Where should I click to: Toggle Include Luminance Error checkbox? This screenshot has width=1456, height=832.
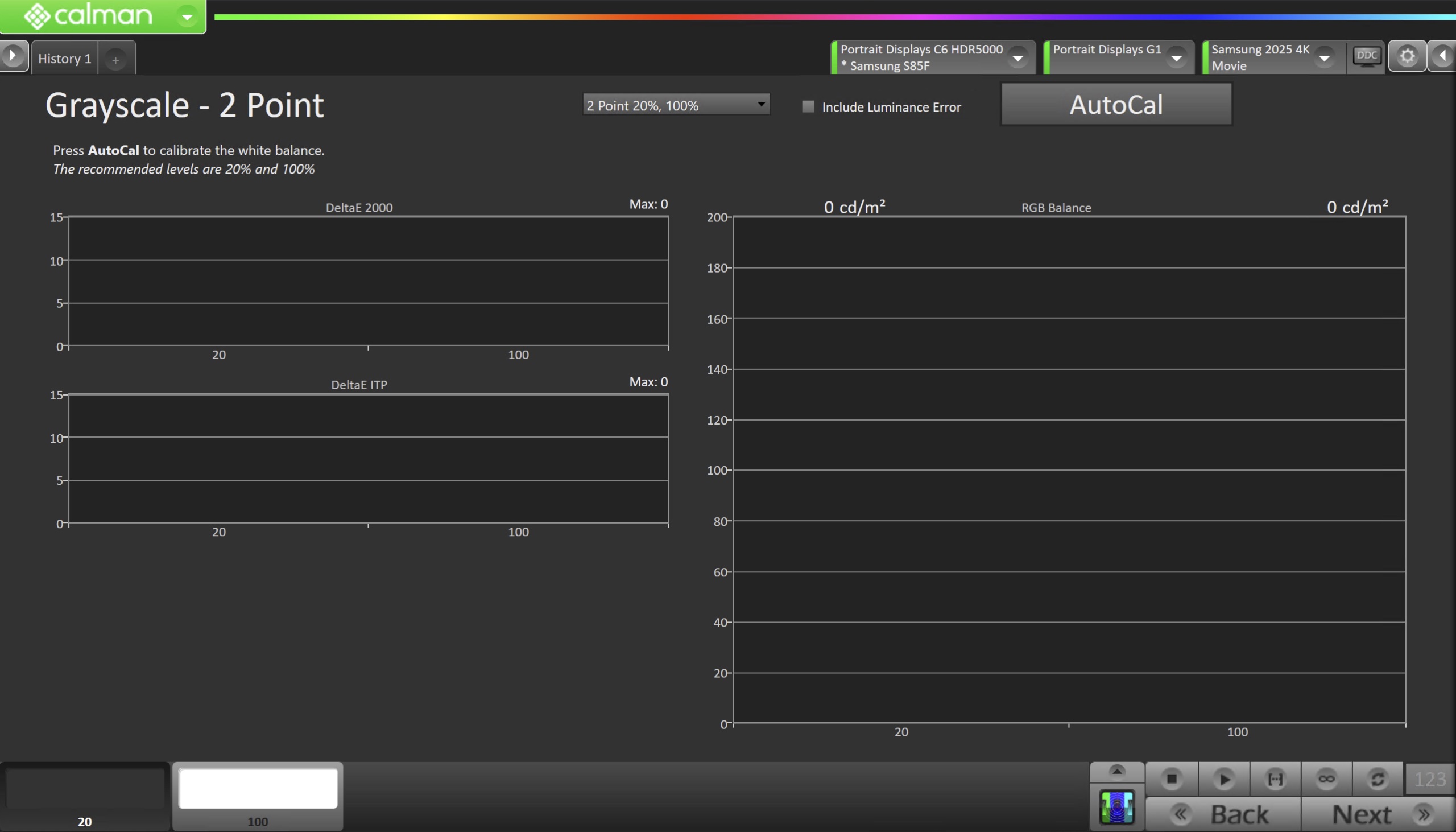click(808, 107)
